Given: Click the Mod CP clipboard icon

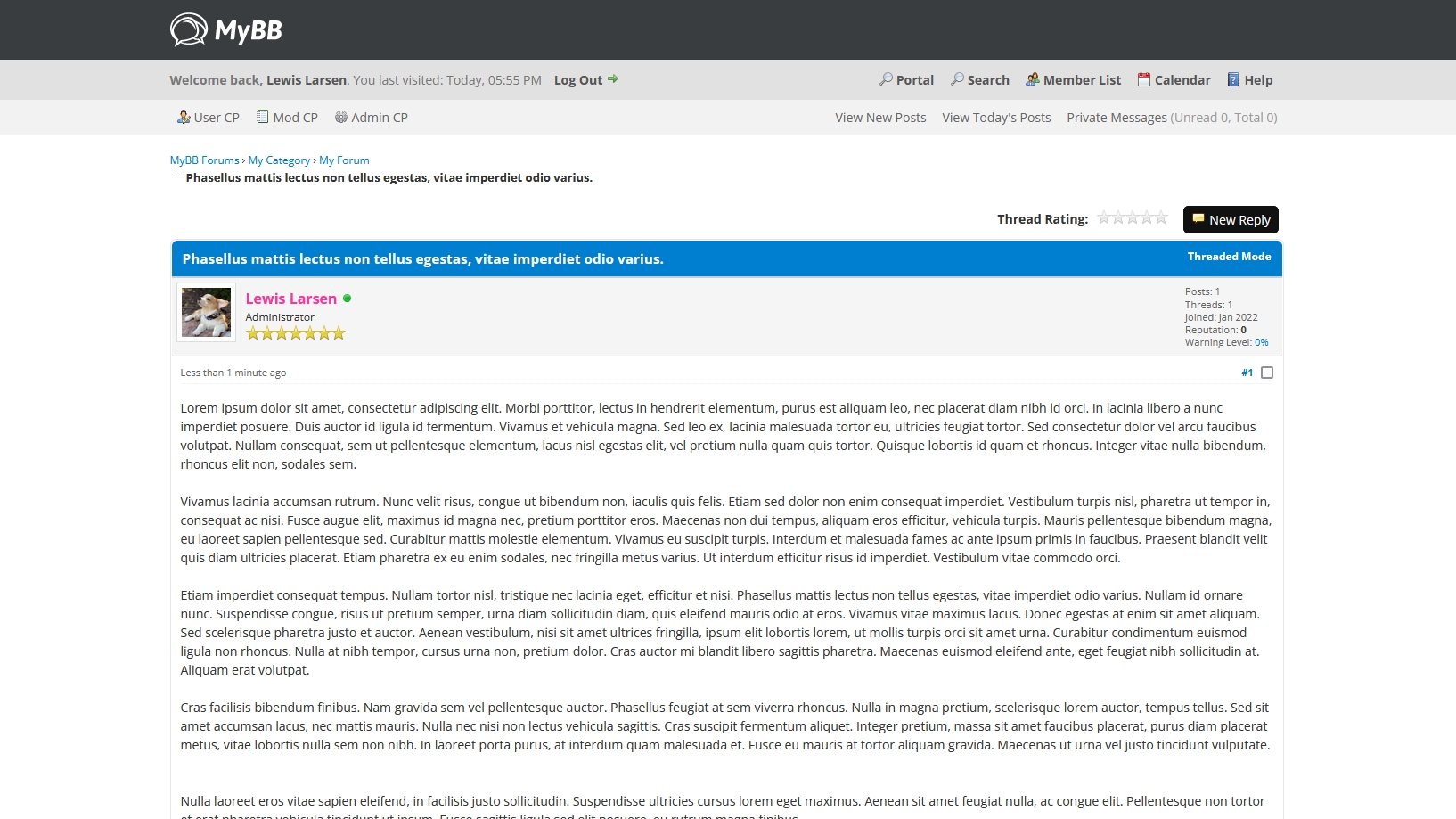Looking at the screenshot, I should point(263,117).
